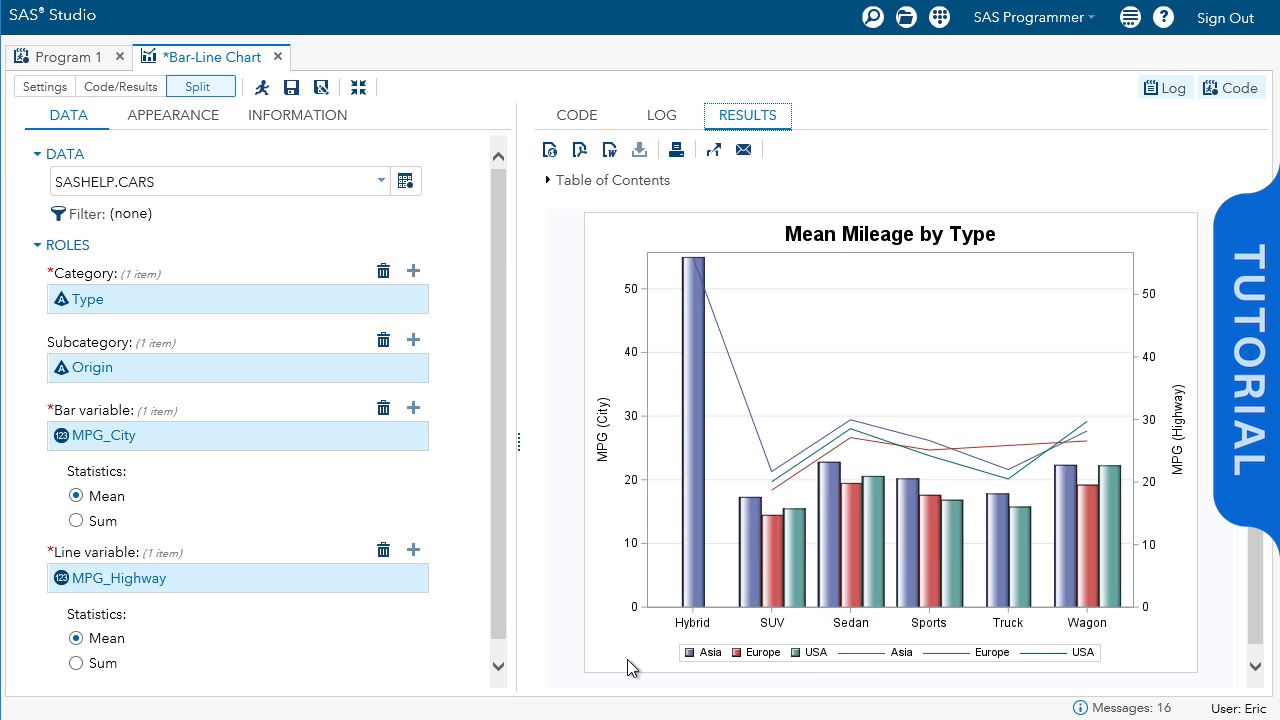Image resolution: width=1280 pixels, height=720 pixels.
Task: Open results in new browser tab icon
Action: coord(713,150)
